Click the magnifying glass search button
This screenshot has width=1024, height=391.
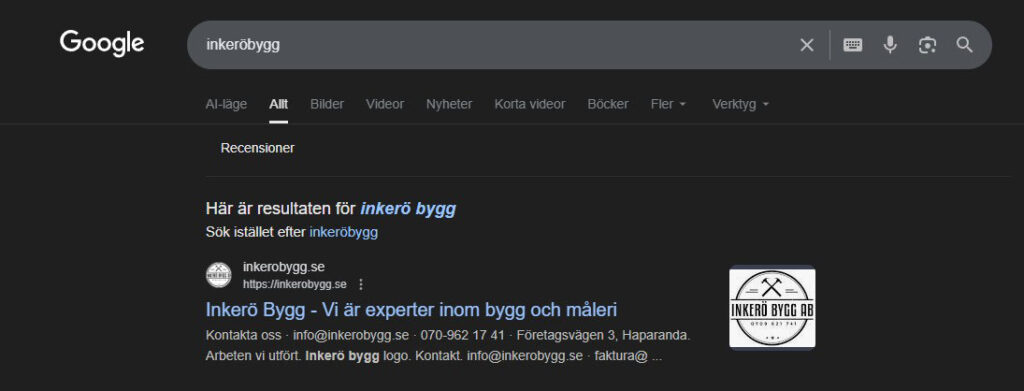(965, 45)
